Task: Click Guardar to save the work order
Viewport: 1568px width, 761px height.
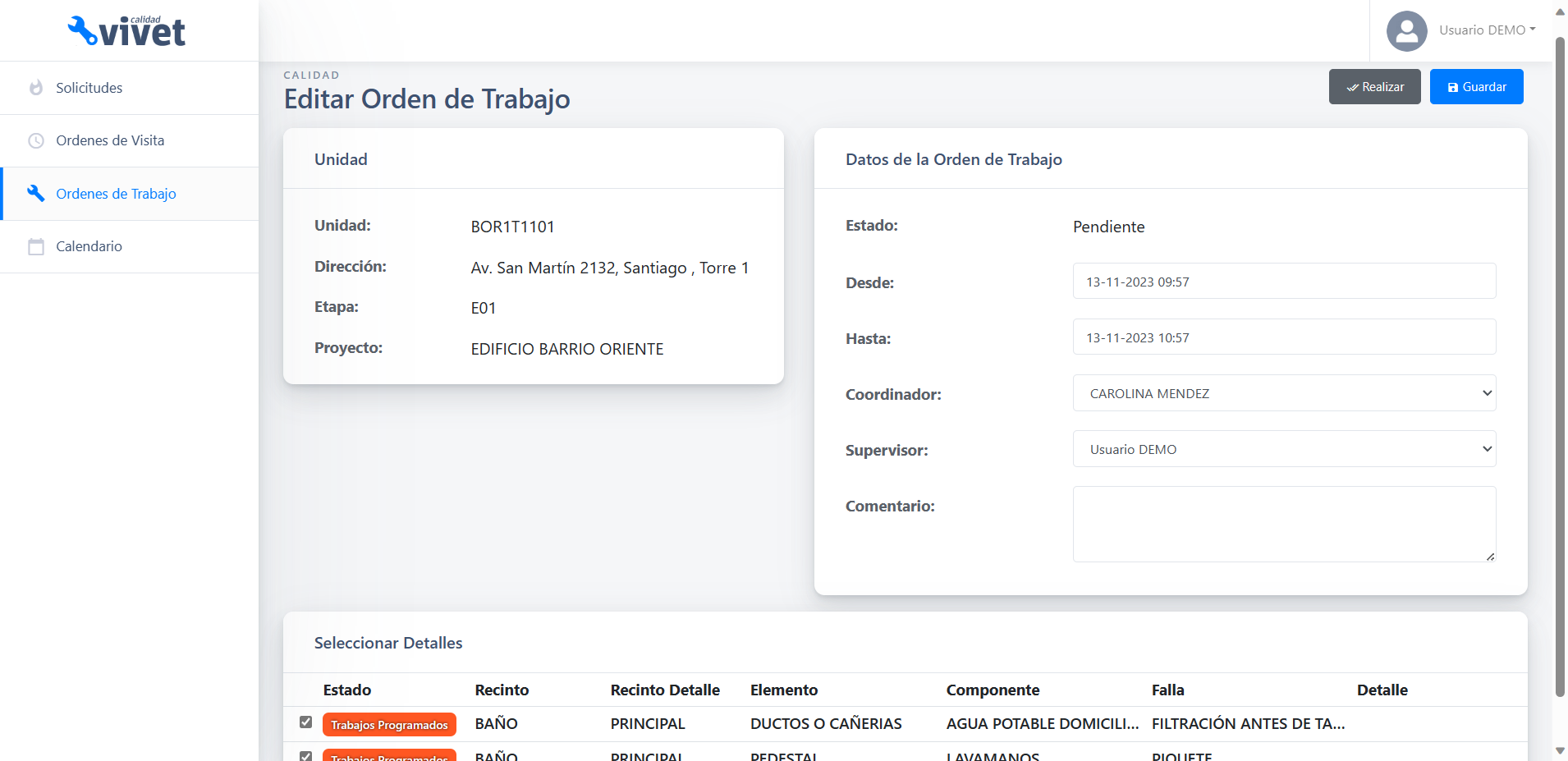Action: (1475, 86)
